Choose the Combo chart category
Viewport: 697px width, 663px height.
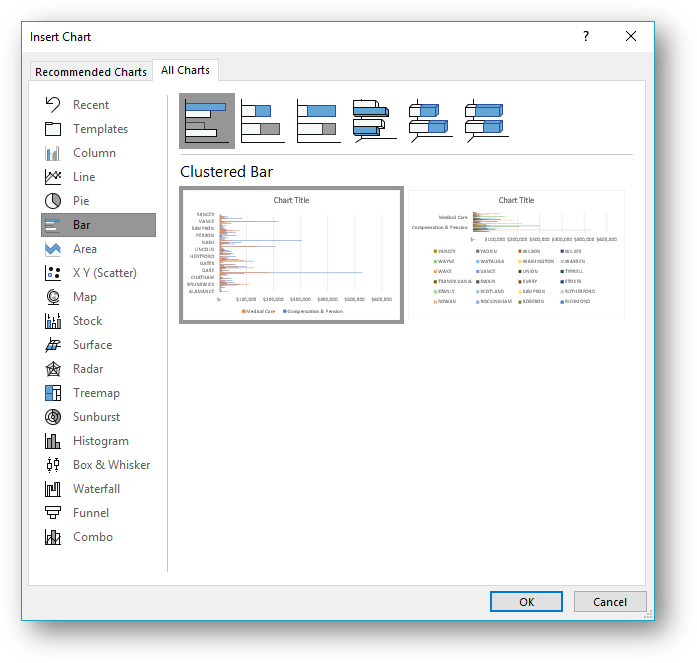click(x=93, y=537)
